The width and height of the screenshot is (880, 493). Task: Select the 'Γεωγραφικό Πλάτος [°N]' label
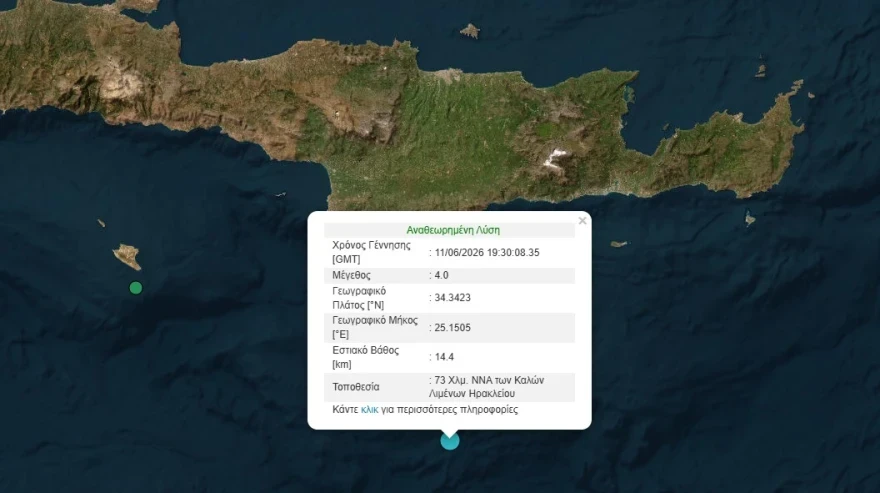[359, 298]
